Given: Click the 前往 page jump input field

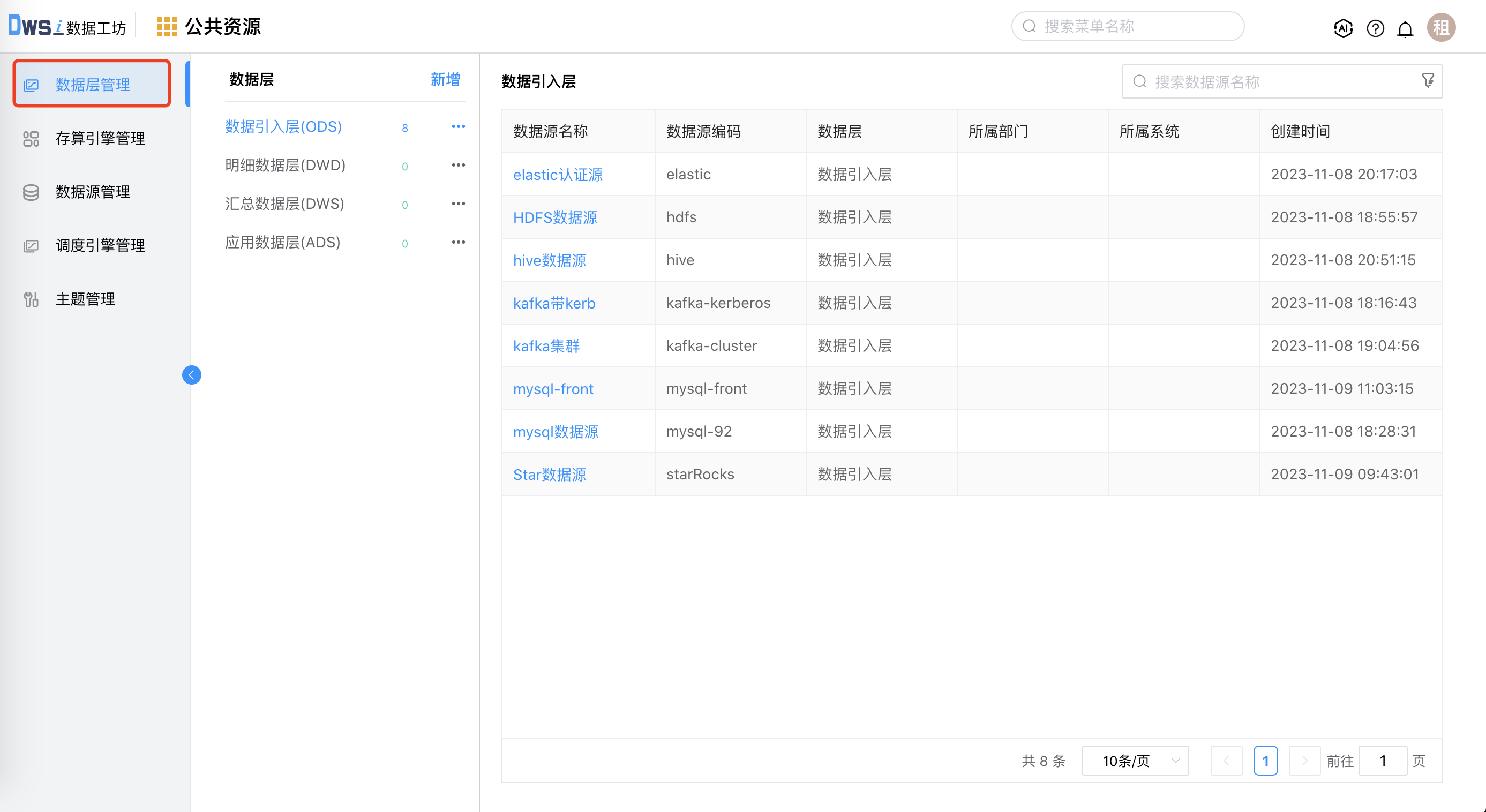Looking at the screenshot, I should pos(1383,761).
